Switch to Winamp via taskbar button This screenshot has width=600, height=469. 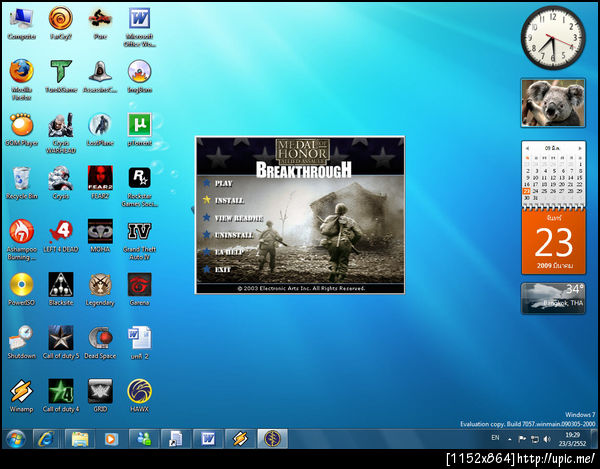(240, 439)
